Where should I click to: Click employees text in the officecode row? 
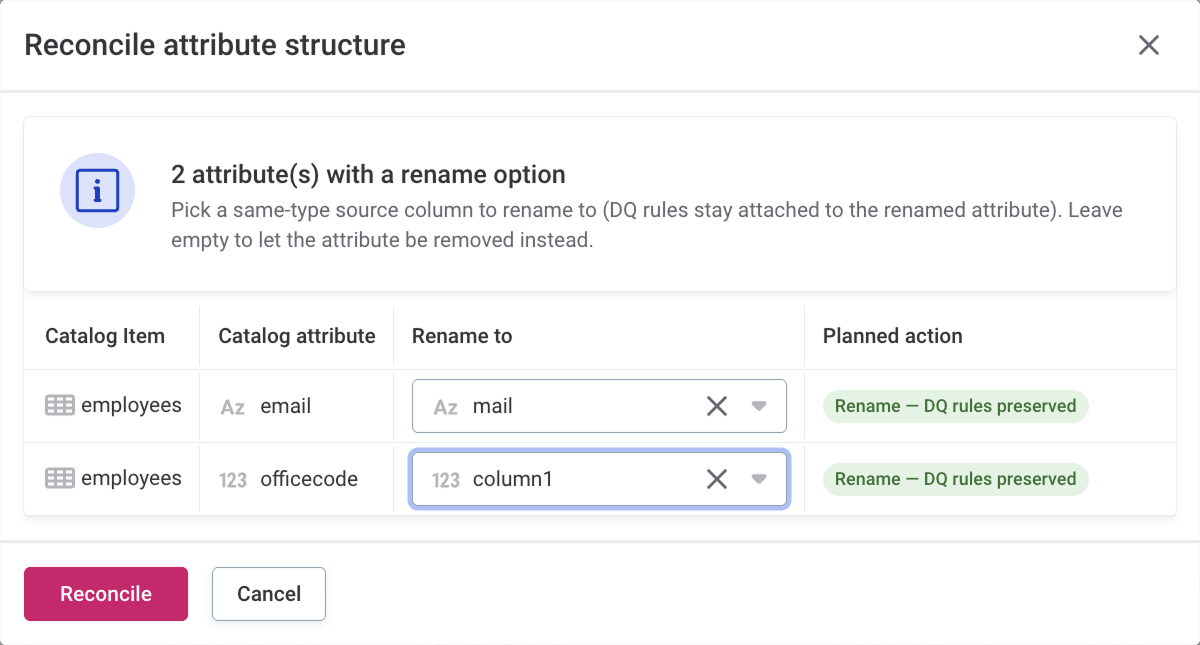click(x=131, y=478)
